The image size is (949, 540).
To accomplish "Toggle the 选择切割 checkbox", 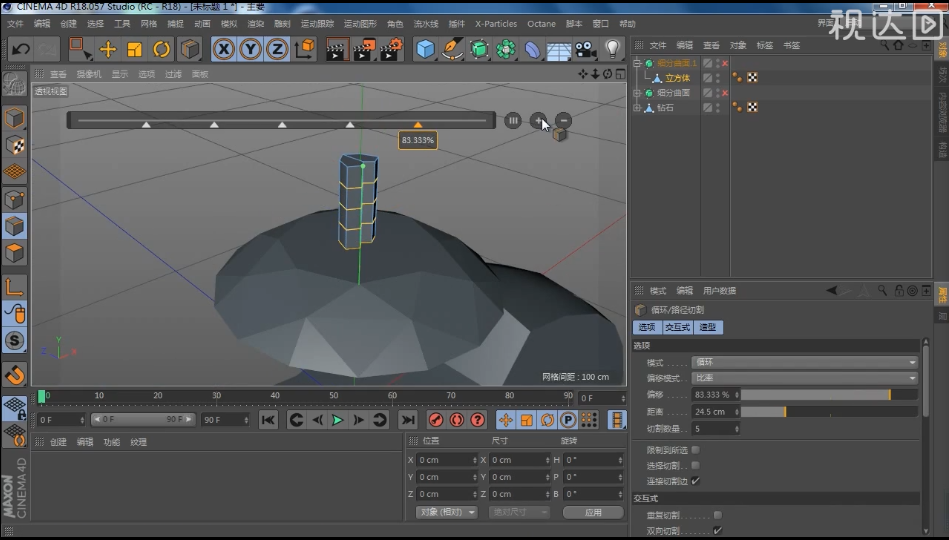I will [x=695, y=466].
